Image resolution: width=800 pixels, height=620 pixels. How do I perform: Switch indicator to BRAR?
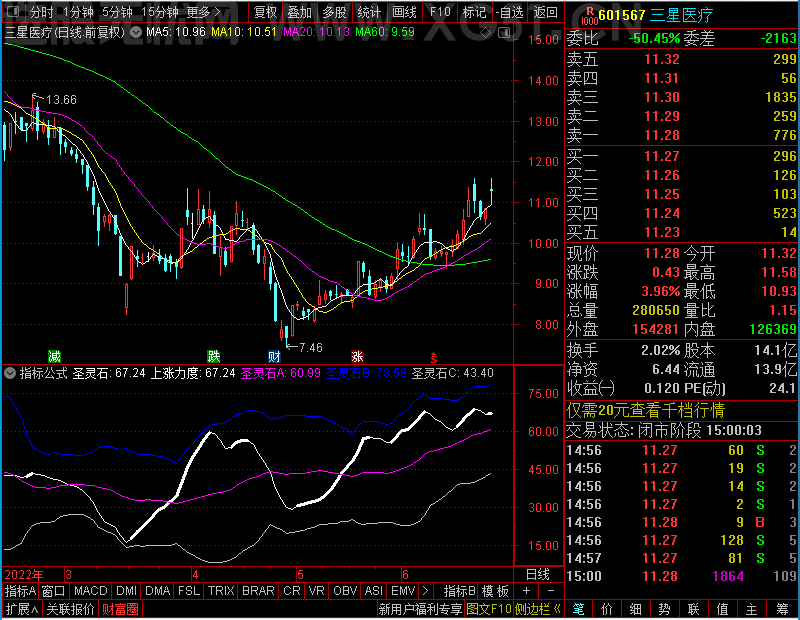click(258, 591)
